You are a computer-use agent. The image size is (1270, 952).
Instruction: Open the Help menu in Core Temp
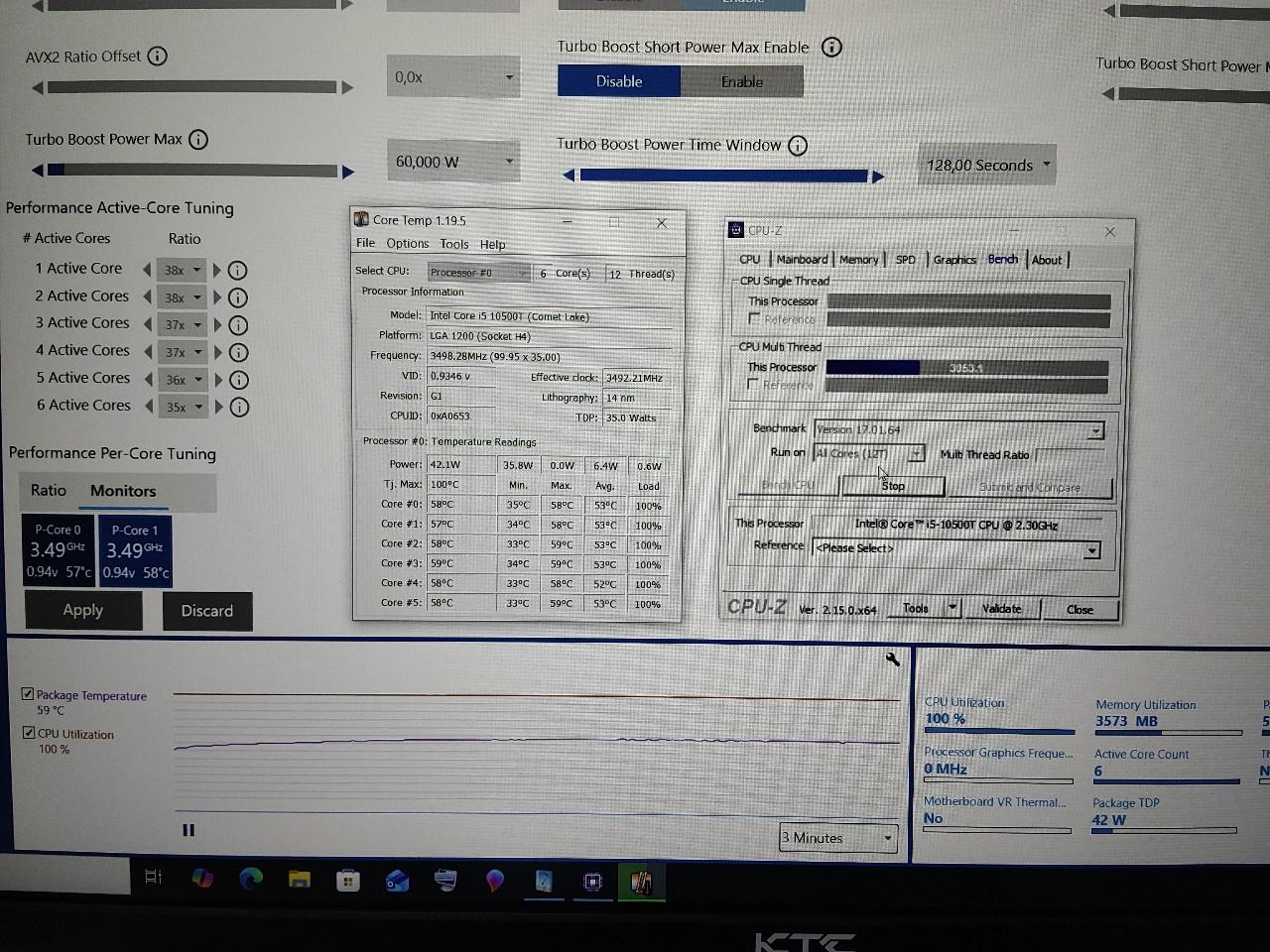[x=493, y=245]
